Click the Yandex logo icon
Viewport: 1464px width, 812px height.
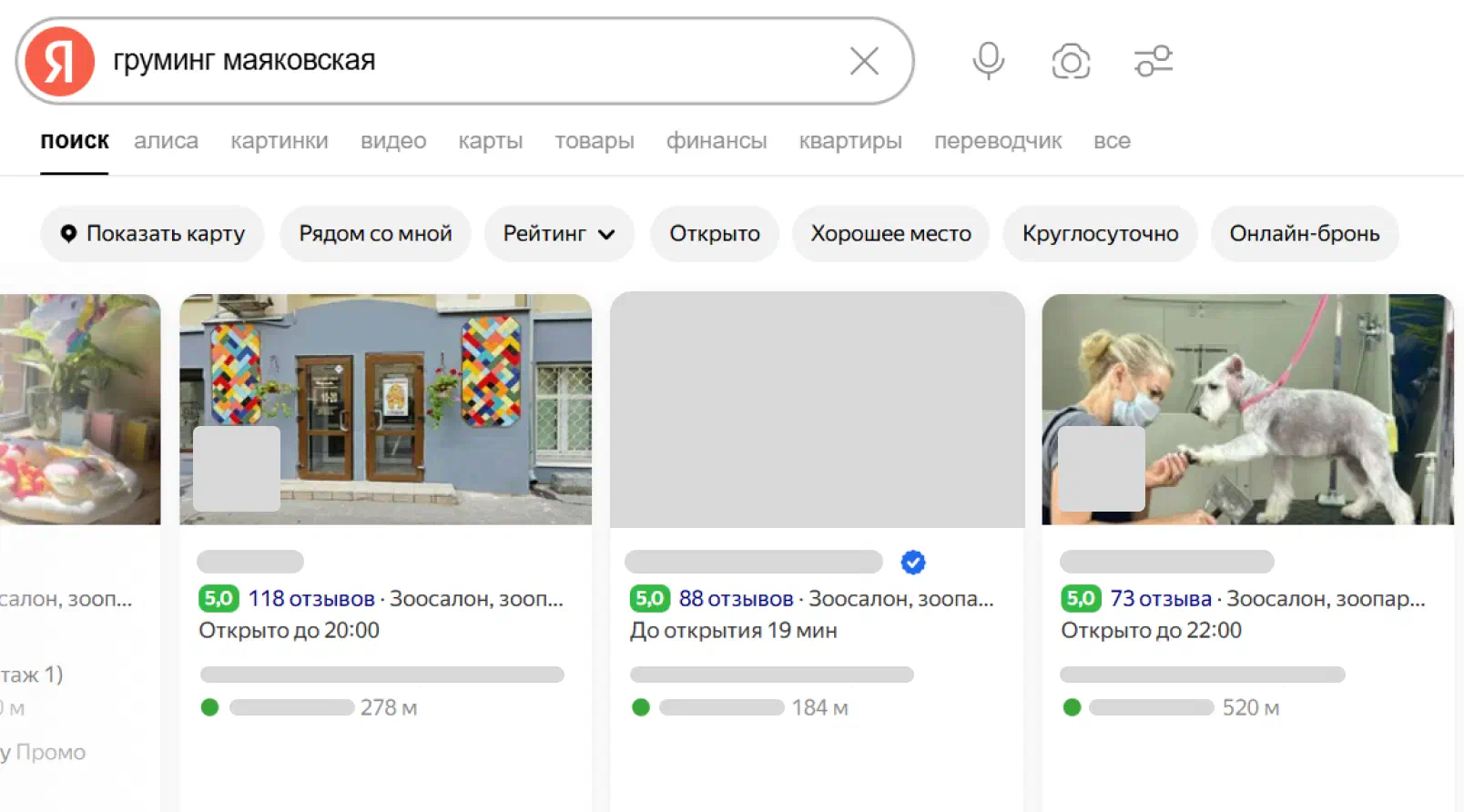click(x=60, y=61)
